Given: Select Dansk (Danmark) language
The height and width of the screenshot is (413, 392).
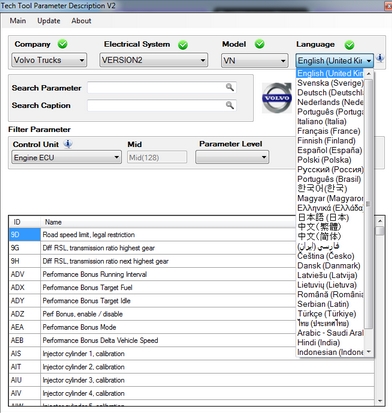Looking at the screenshot, I should pyautogui.click(x=330, y=266).
